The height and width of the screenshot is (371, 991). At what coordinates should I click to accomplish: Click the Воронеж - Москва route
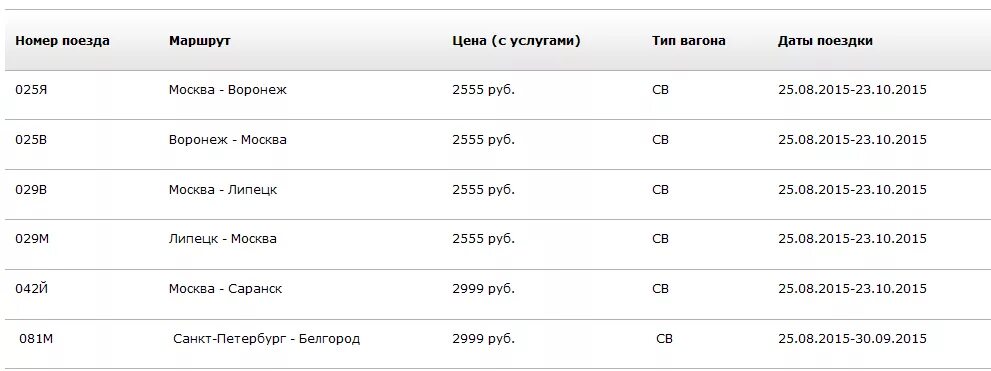[228, 140]
